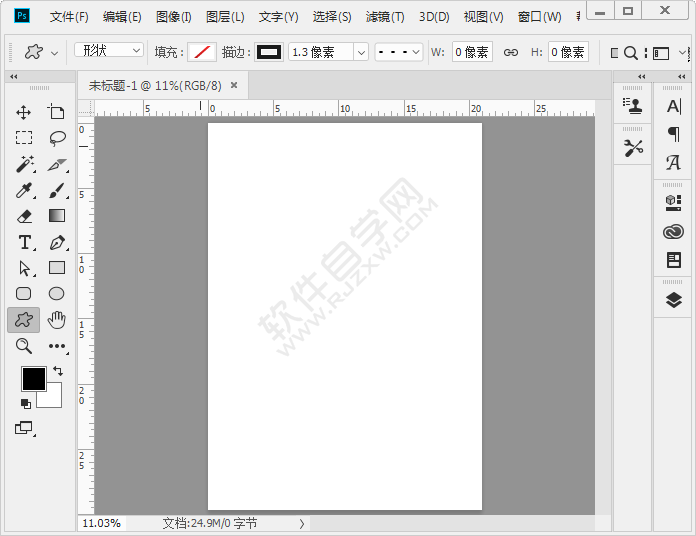Activate the Hand tool
696x536 pixels.
[x=57, y=320]
